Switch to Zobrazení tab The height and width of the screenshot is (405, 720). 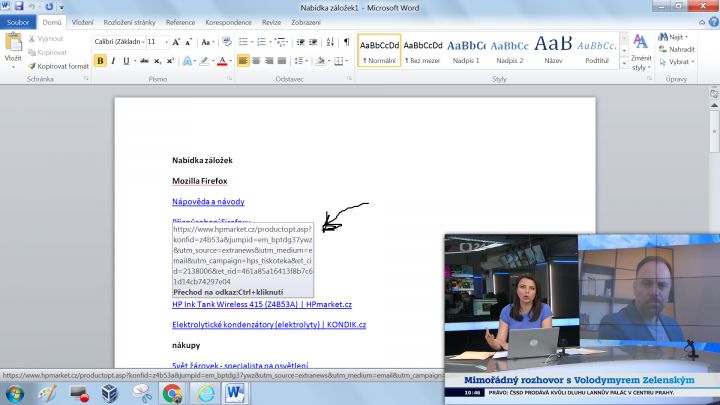(306, 22)
